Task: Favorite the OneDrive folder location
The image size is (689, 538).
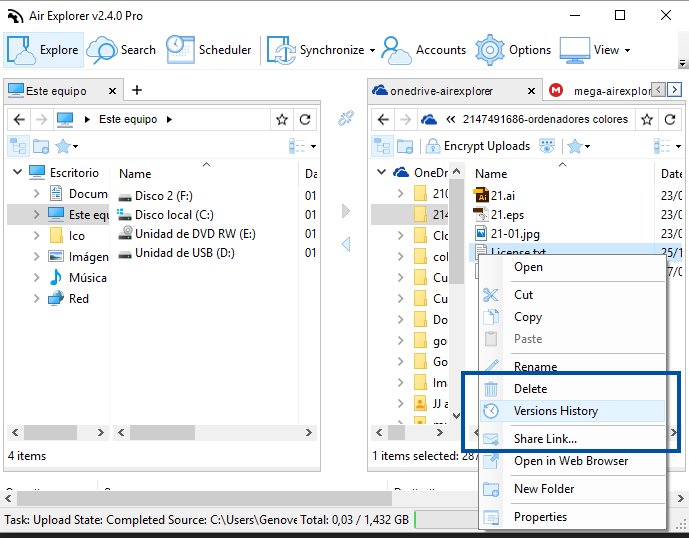Action: 647,119
